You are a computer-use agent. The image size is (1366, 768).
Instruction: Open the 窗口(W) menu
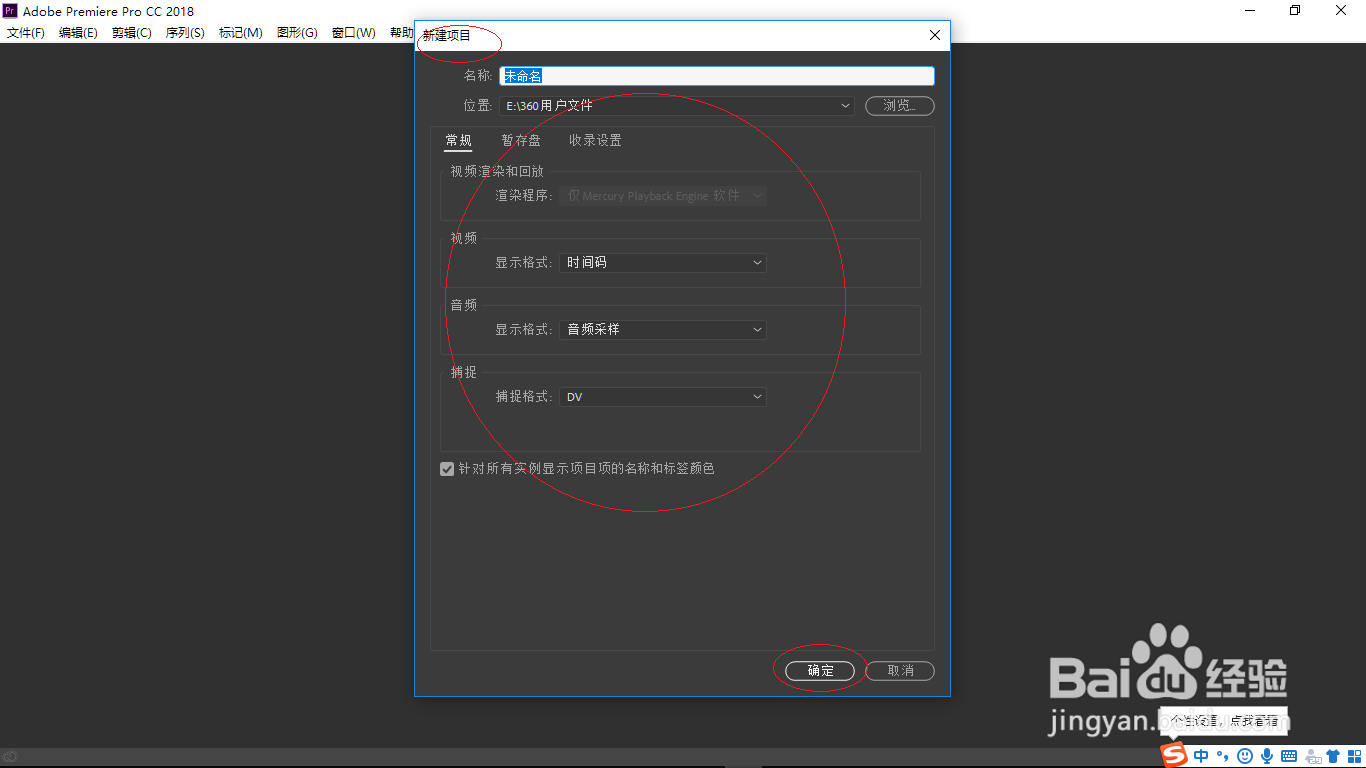(x=353, y=32)
